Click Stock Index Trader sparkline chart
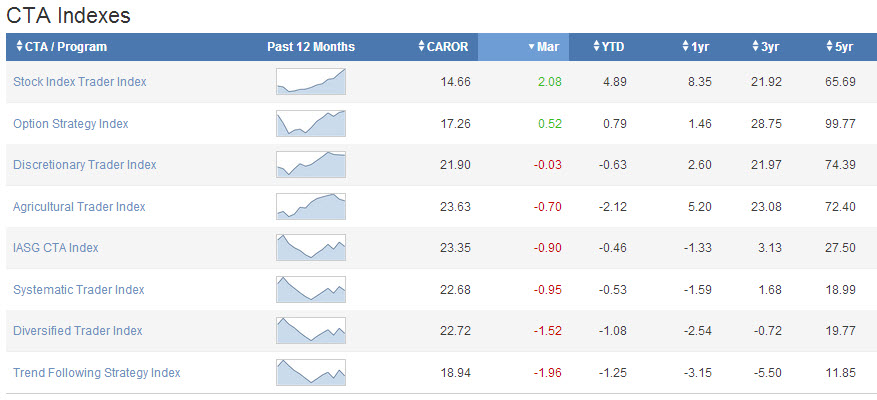The width and height of the screenshot is (877, 400). [x=311, y=82]
